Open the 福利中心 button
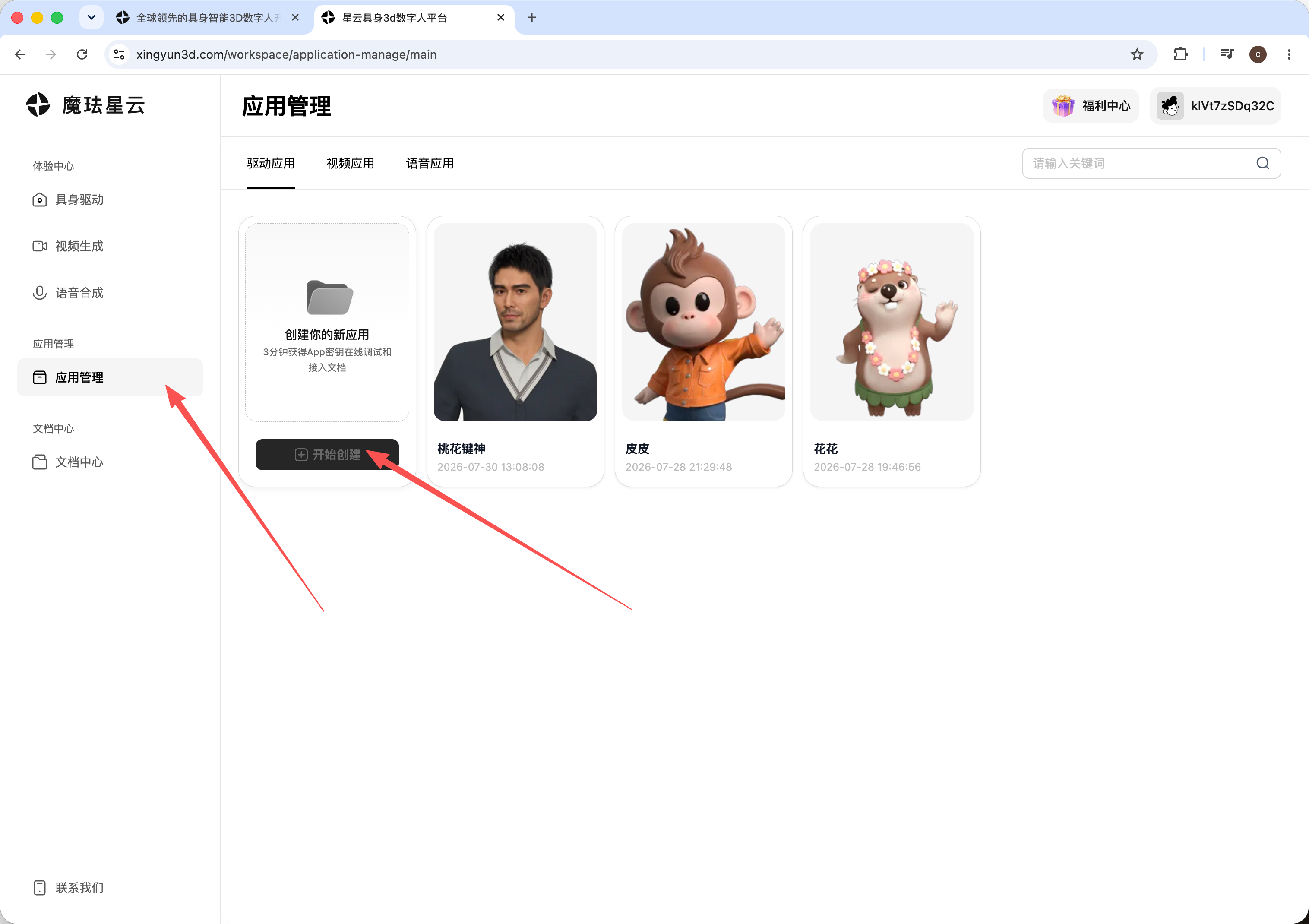 click(1091, 106)
